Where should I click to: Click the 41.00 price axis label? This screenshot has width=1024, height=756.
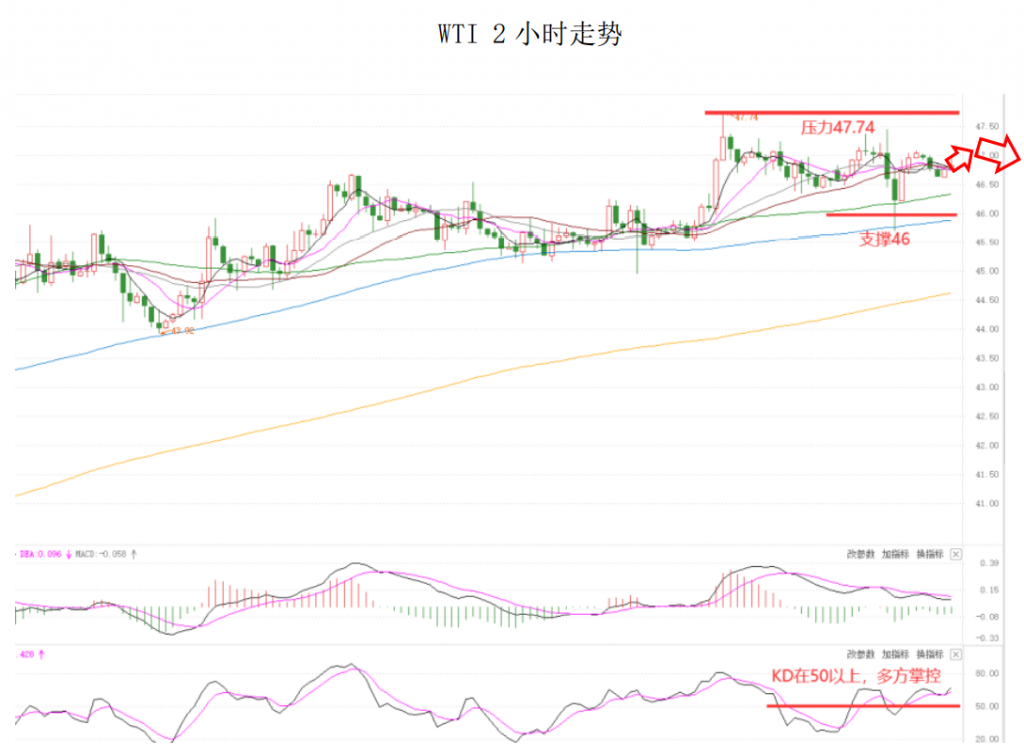987,503
